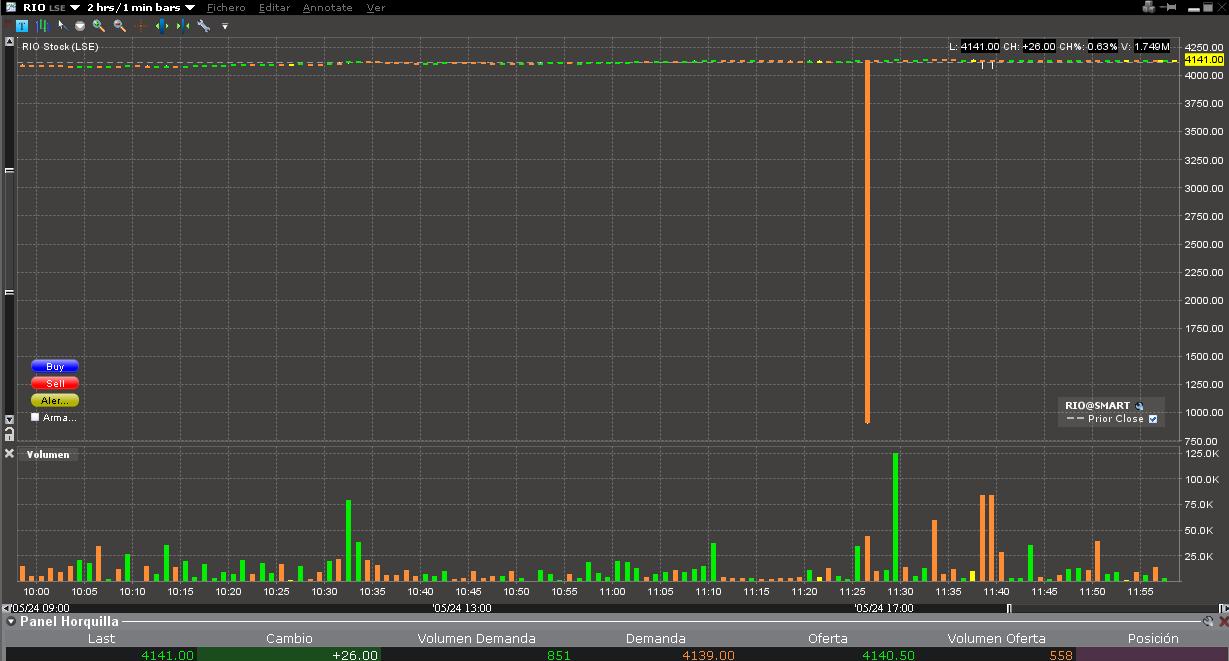This screenshot has height=661, width=1229.
Task: Click the yellow Alert button
Action: click(55, 400)
